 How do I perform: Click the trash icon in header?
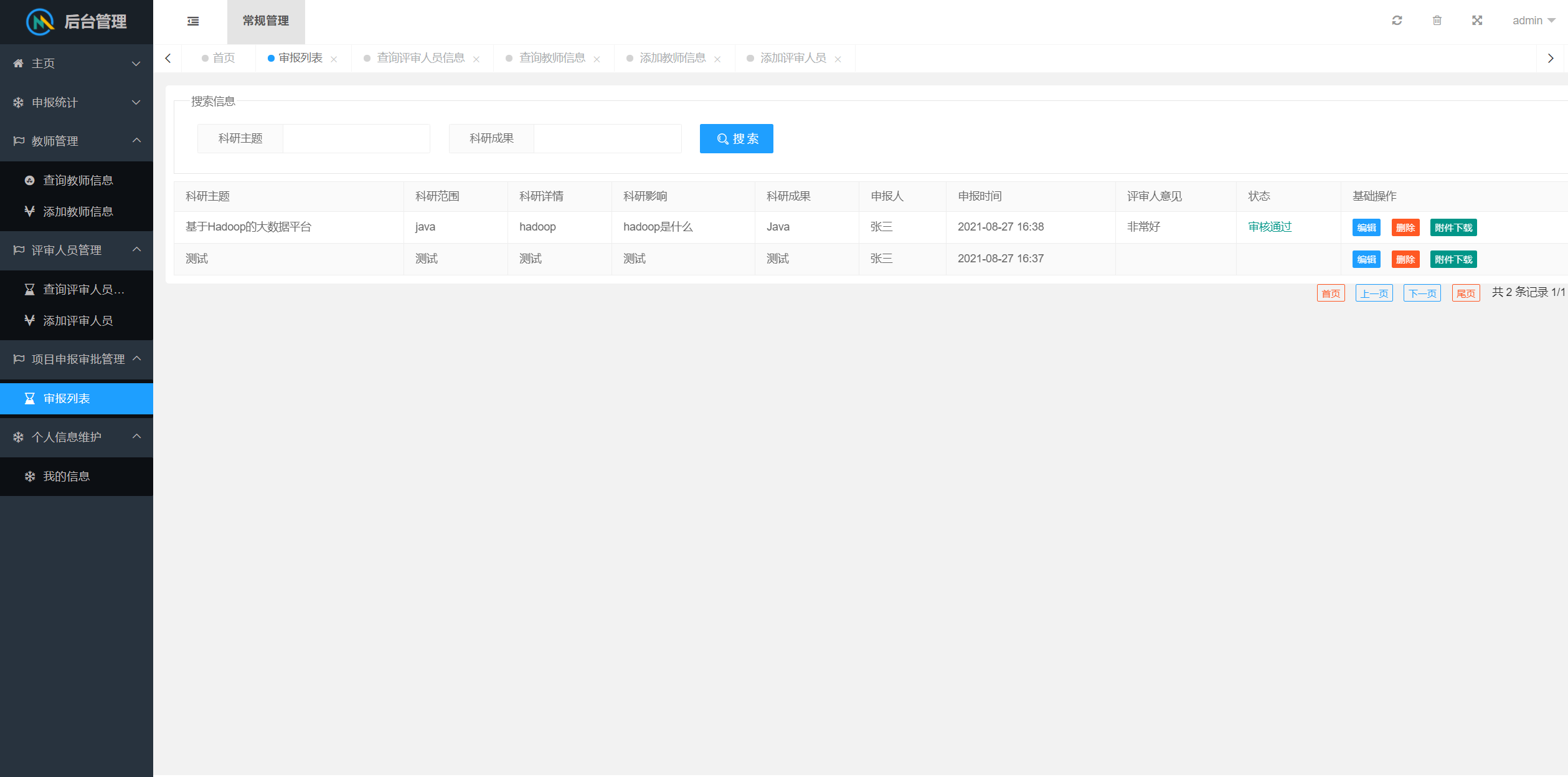click(1437, 21)
